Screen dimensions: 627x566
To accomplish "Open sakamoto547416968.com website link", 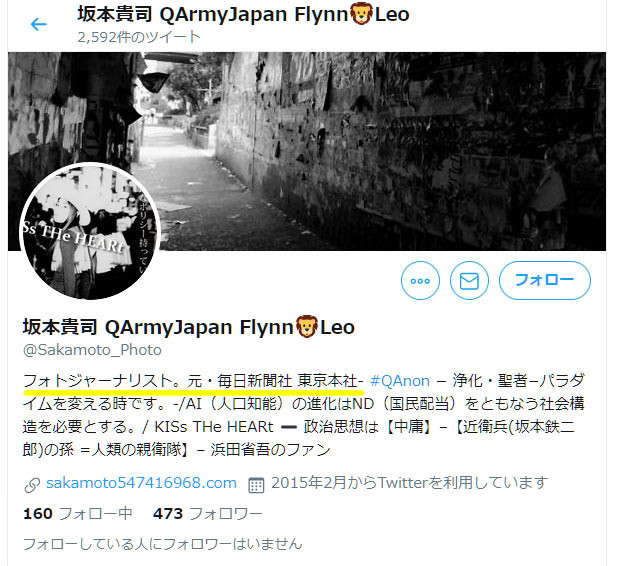I will (x=141, y=483).
